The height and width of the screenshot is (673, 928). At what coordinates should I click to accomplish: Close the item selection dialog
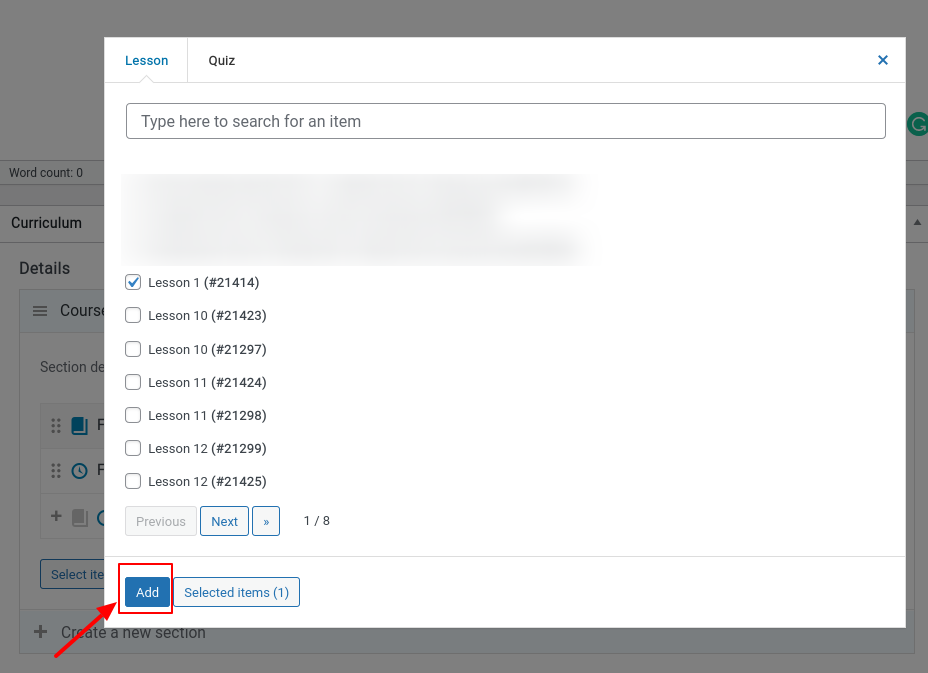(882, 60)
